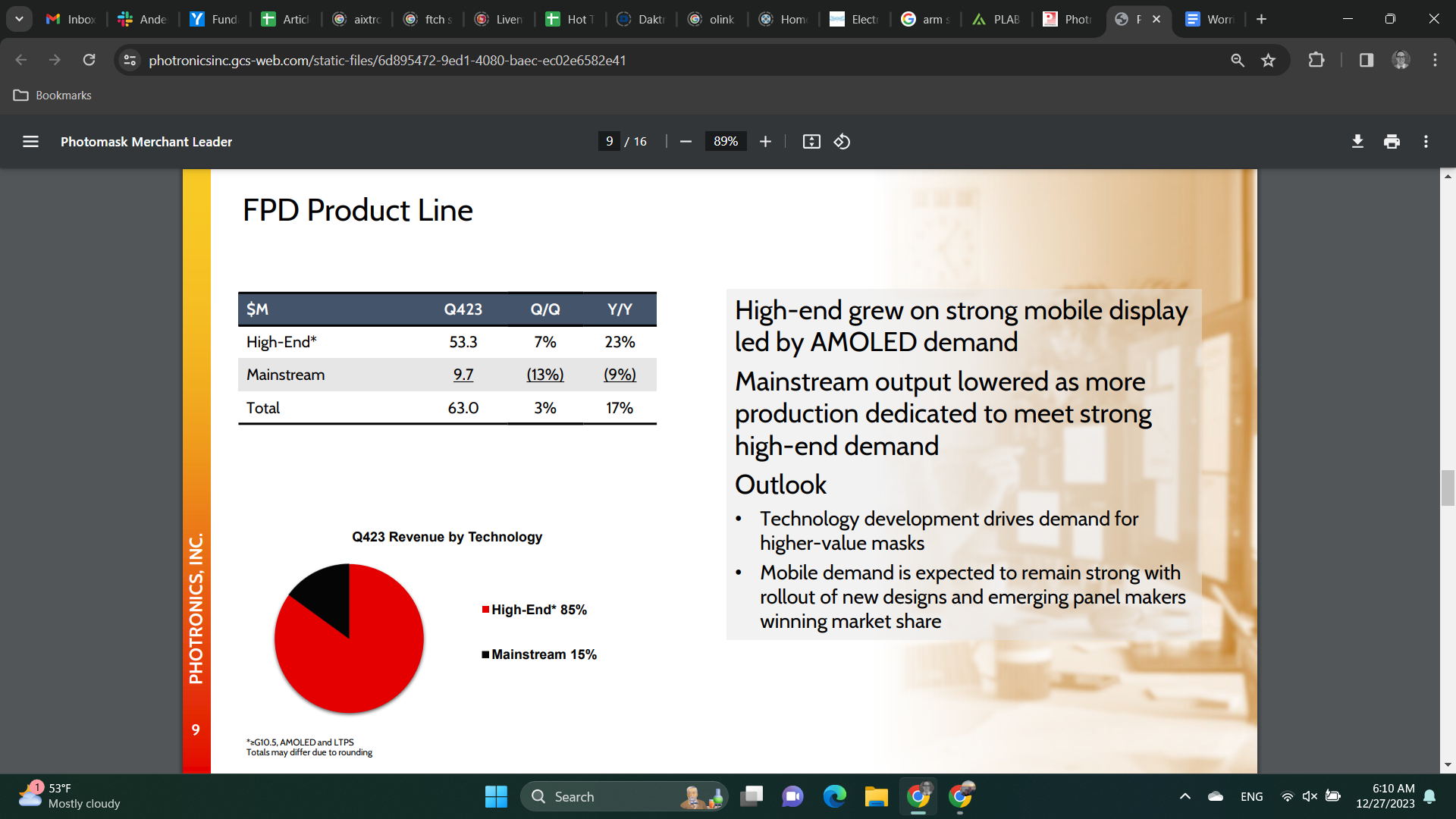Open the Chrome extensions puzzle icon
Image resolution: width=1456 pixels, height=819 pixels.
click(x=1316, y=60)
